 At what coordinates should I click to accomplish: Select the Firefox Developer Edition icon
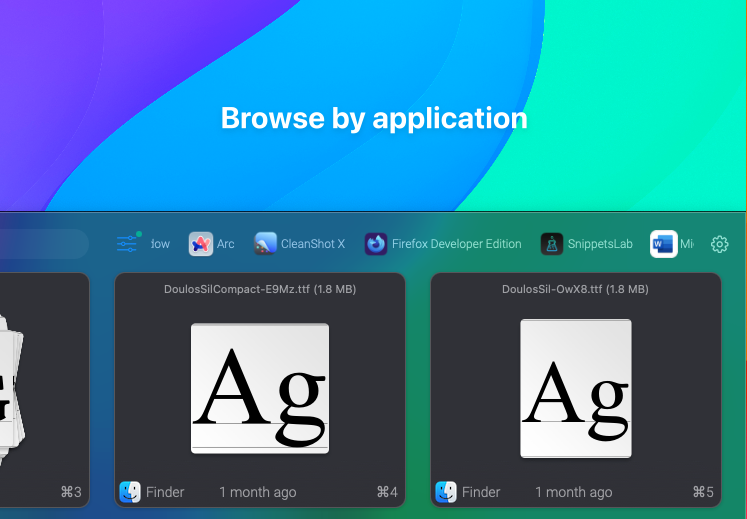(376, 244)
